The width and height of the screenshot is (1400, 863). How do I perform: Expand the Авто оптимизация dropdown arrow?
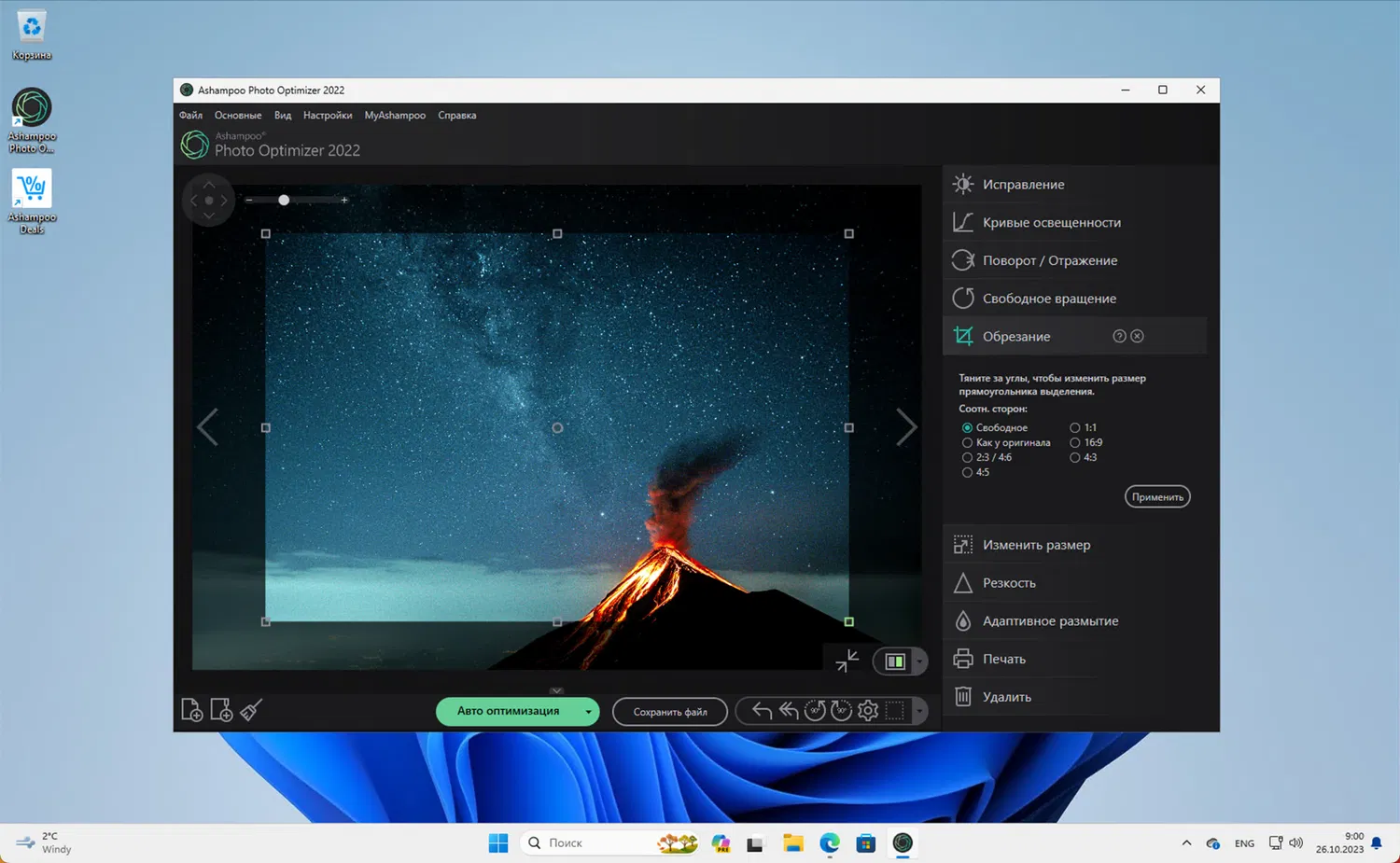pyautogui.click(x=588, y=711)
